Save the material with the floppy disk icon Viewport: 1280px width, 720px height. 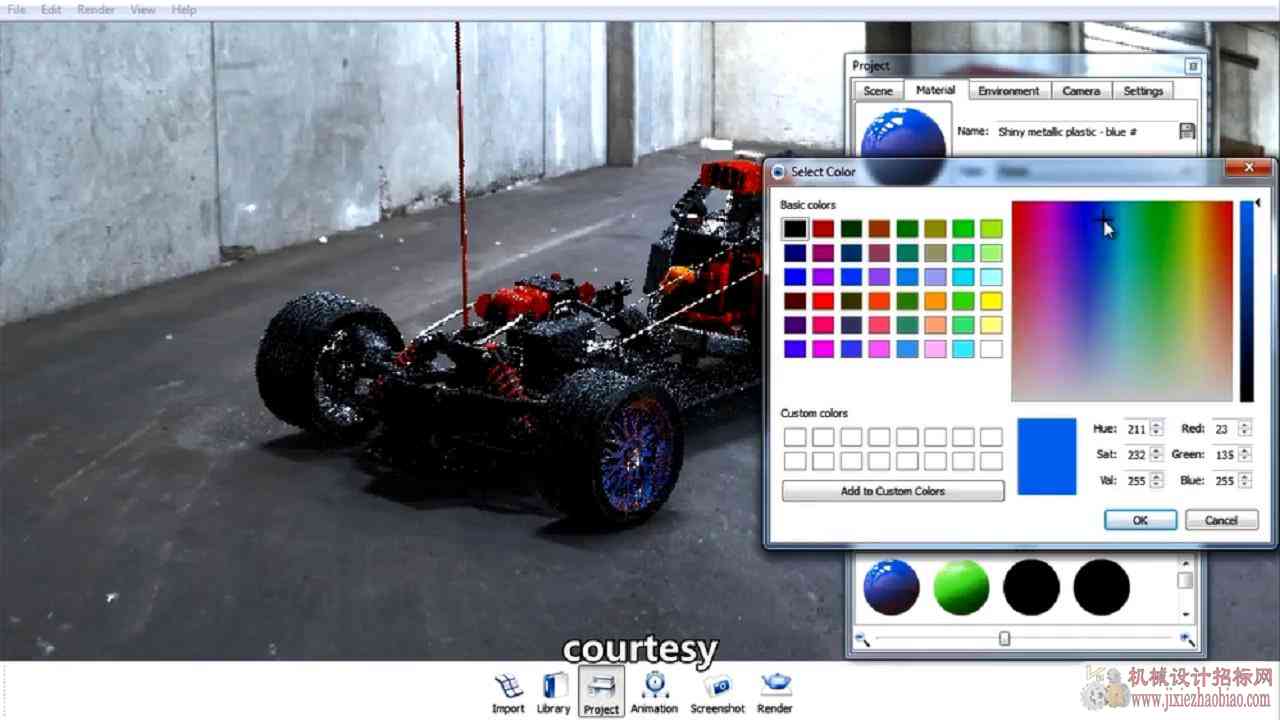pyautogui.click(x=1187, y=131)
